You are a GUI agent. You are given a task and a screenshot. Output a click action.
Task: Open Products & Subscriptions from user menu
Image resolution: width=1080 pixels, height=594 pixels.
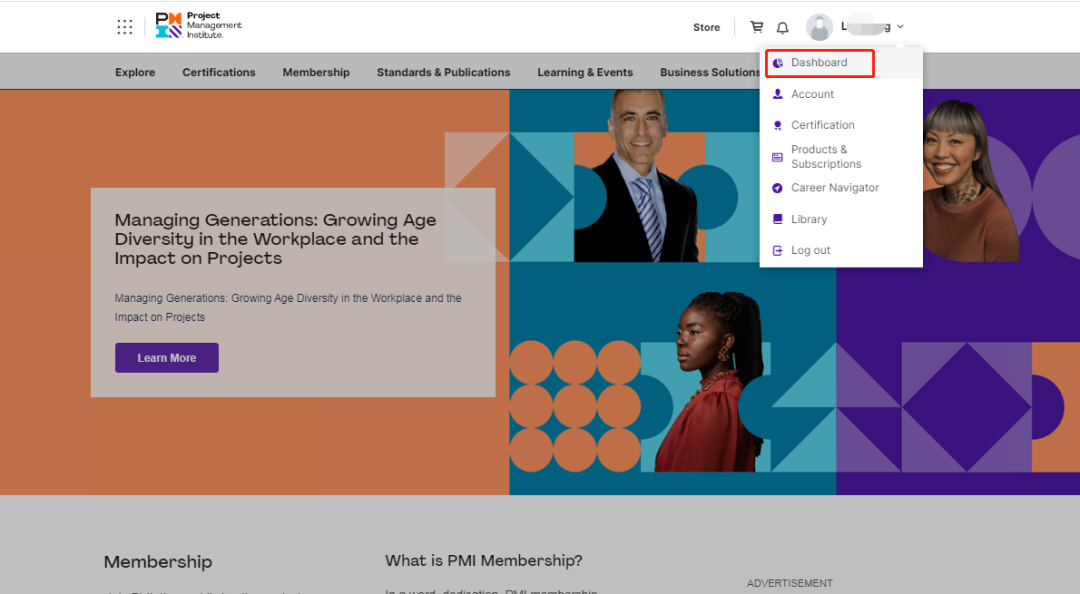click(x=825, y=157)
